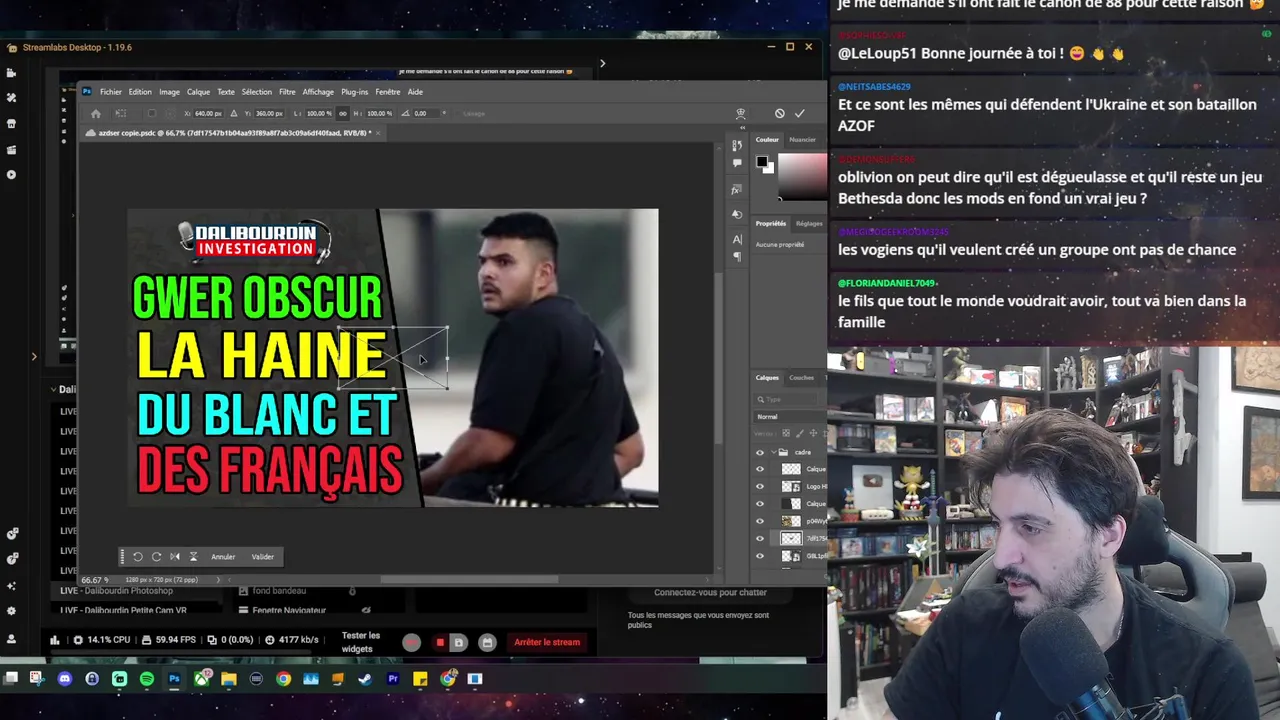The width and height of the screenshot is (1280, 720).
Task: Open the Calque menu
Action: [x=198, y=92]
